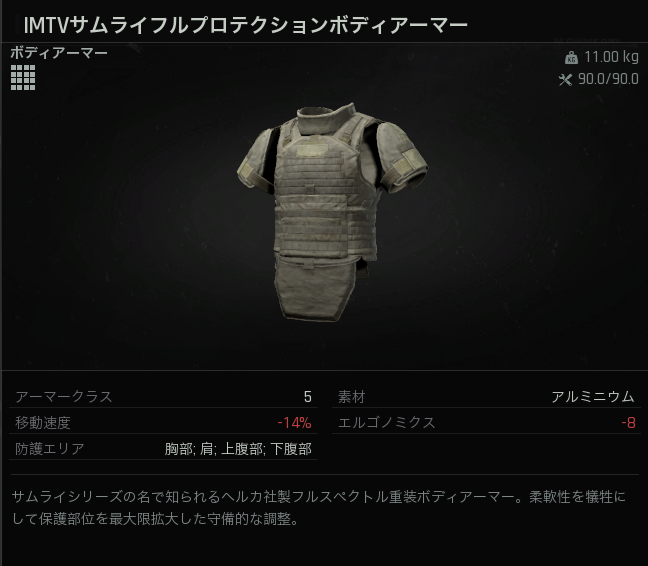Click the item description paragraph text
Image resolution: width=648 pixels, height=566 pixels.
(319, 508)
